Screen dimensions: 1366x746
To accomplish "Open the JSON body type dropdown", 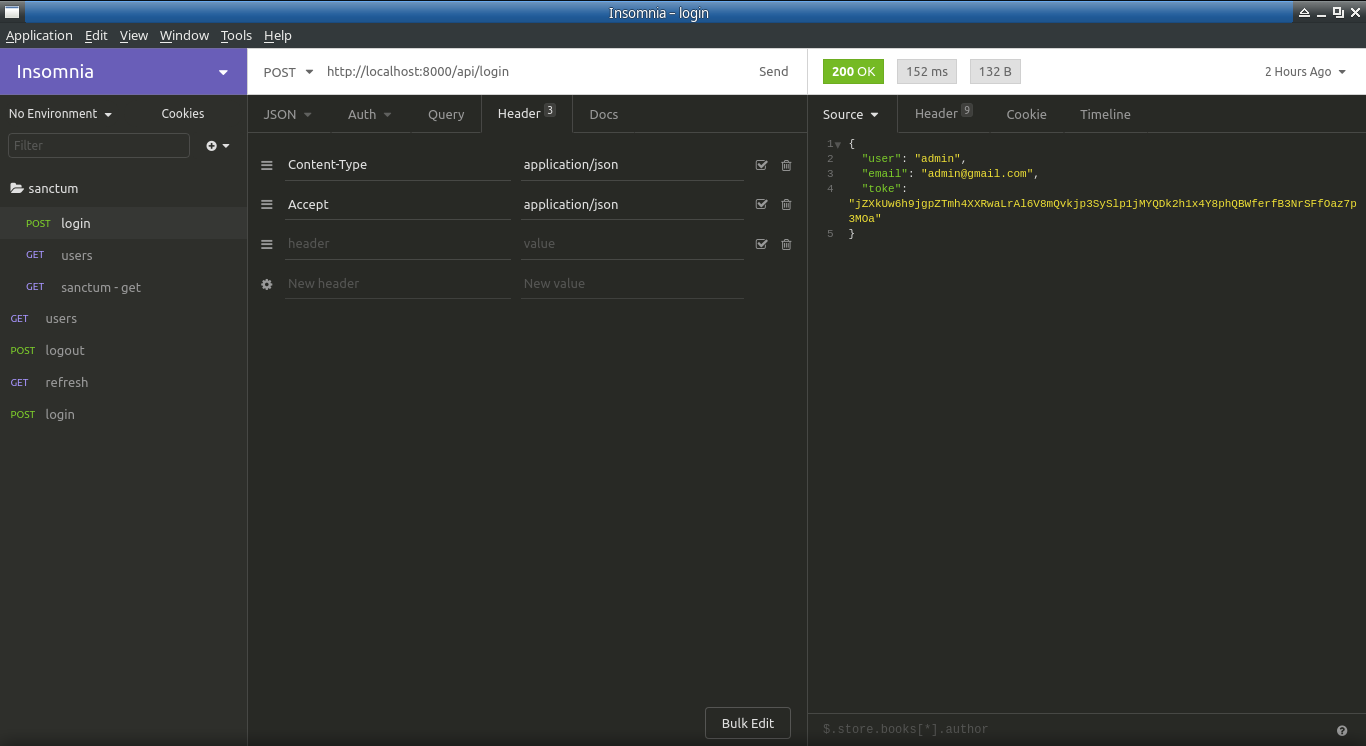I will coord(288,115).
